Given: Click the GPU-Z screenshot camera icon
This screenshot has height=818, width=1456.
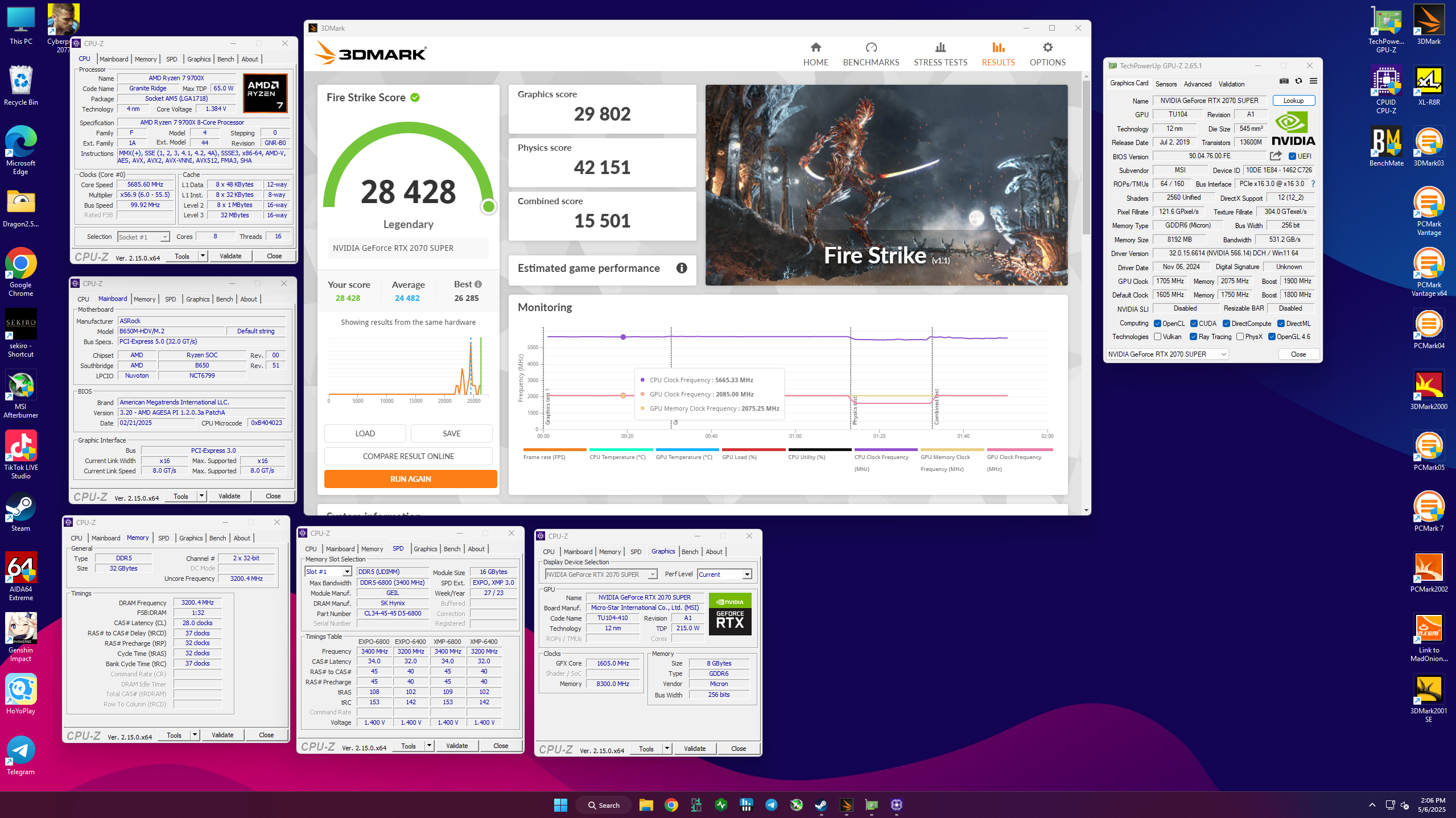Looking at the screenshot, I should coord(1284,81).
